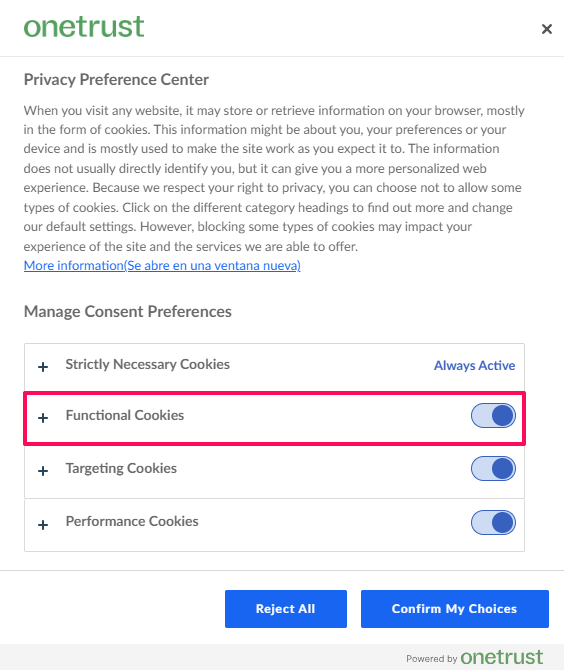Viewport: 564px width, 670px height.
Task: Click the Powered by onetrust footer logo
Action: click(x=474, y=657)
